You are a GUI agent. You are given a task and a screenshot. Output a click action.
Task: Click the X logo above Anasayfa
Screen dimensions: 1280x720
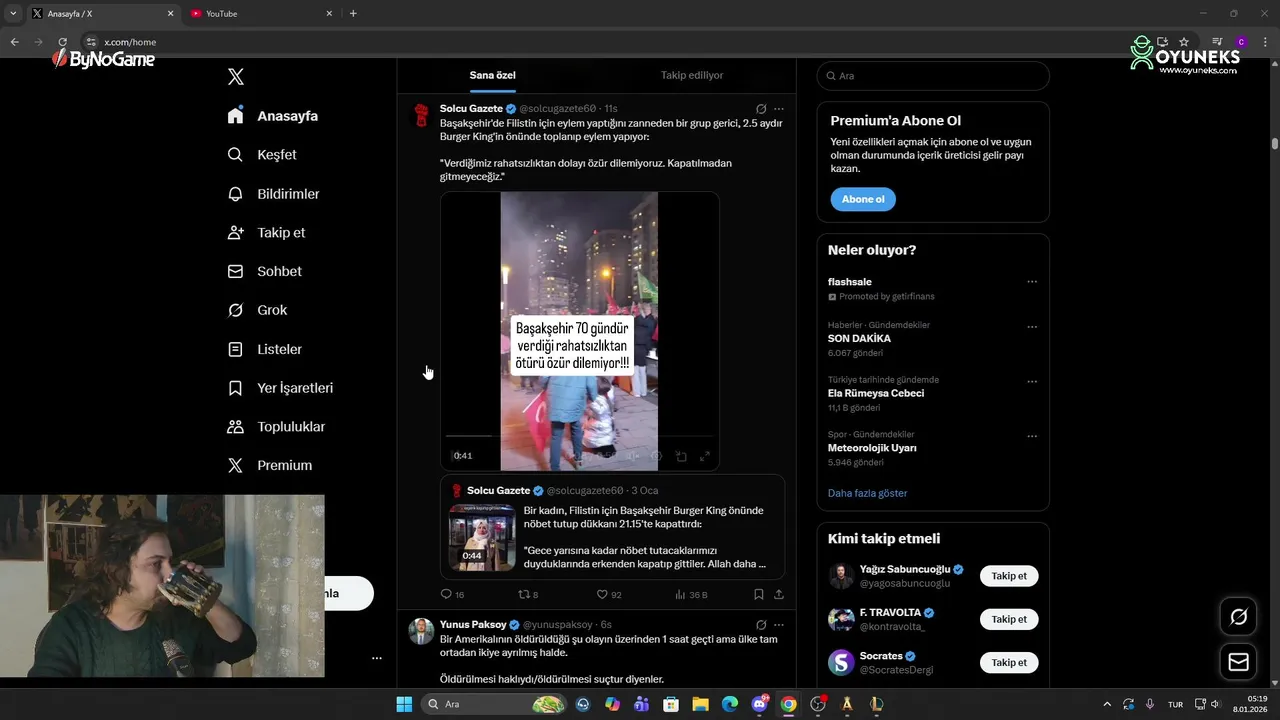point(236,77)
